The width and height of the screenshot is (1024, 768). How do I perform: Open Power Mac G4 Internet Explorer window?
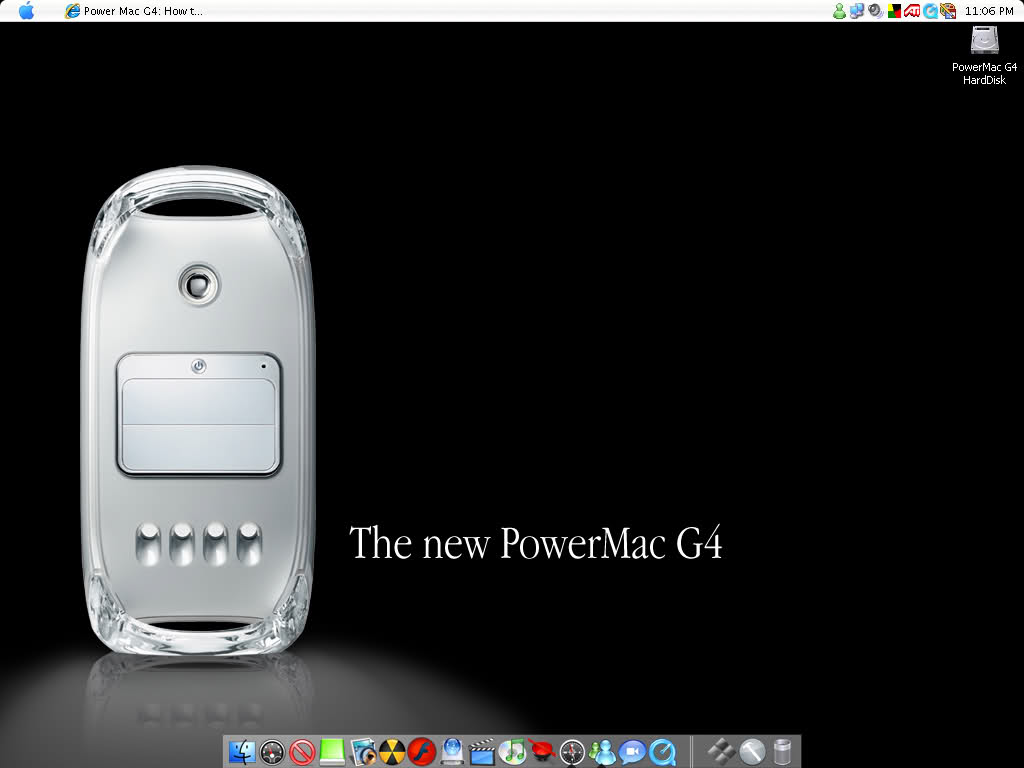click(134, 10)
